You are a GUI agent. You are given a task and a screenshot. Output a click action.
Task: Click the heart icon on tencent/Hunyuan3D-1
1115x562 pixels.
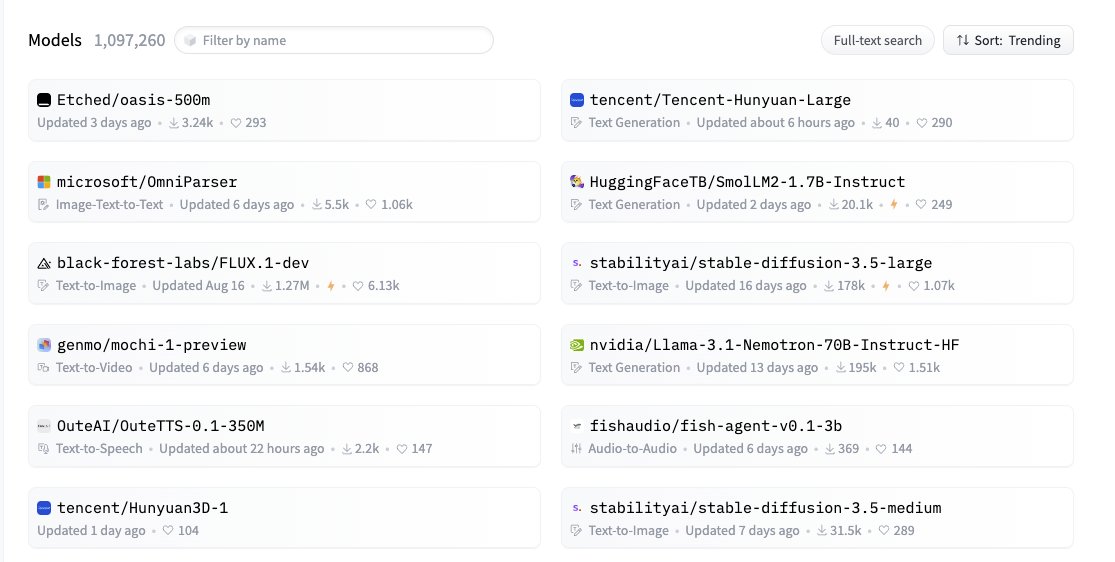[168, 531]
